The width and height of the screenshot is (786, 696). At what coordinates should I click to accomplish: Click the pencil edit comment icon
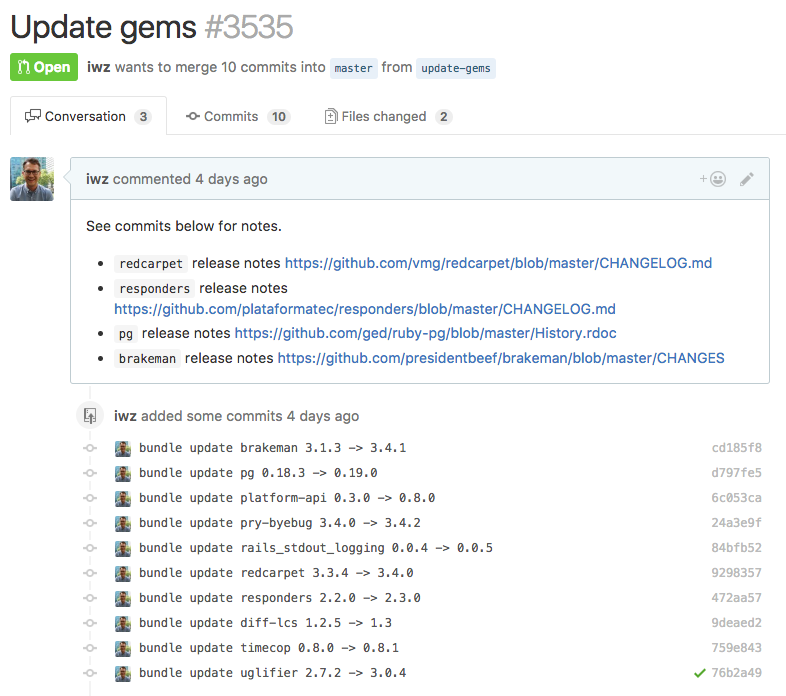point(746,179)
